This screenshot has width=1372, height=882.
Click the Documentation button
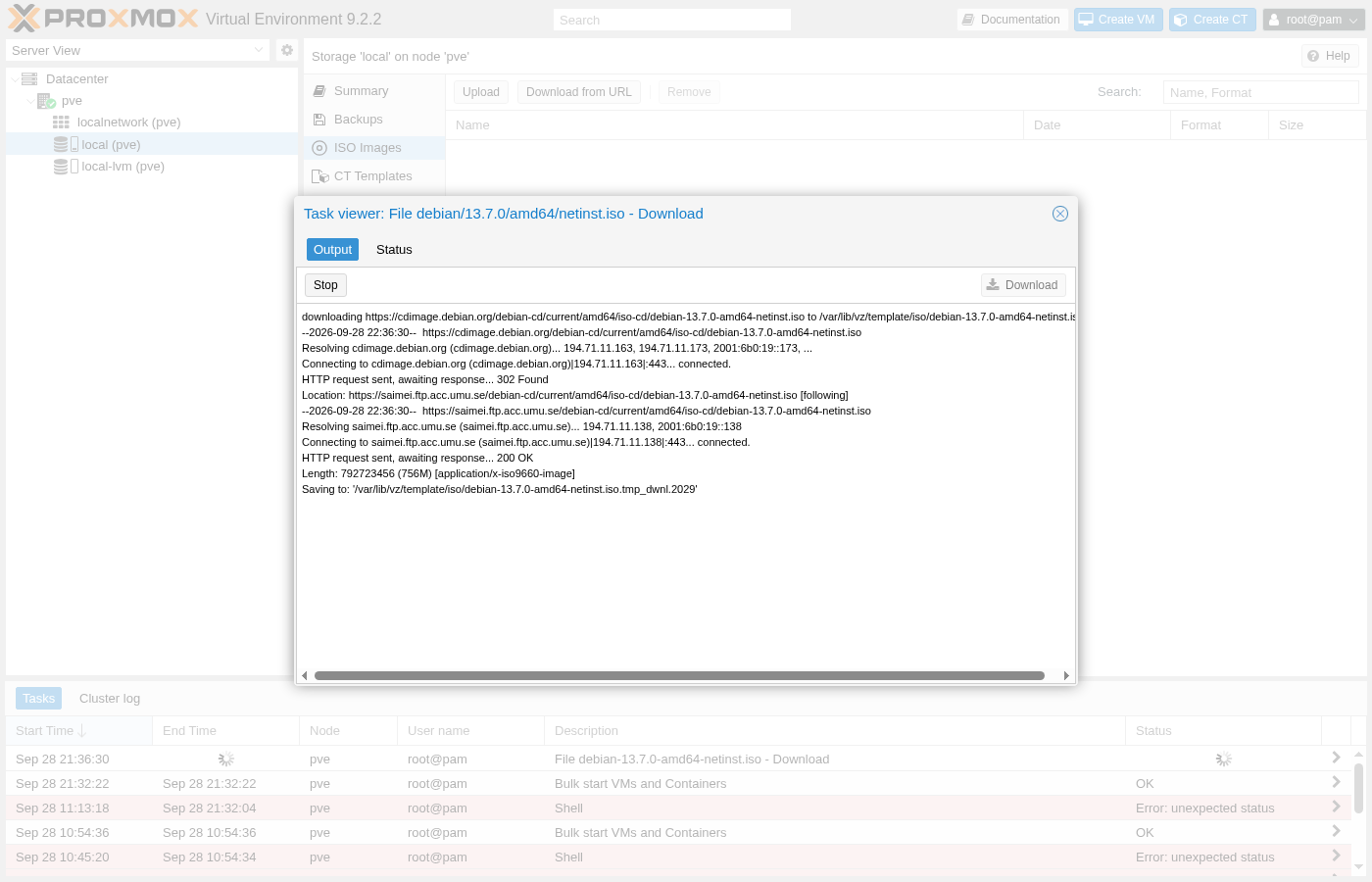point(1012,20)
